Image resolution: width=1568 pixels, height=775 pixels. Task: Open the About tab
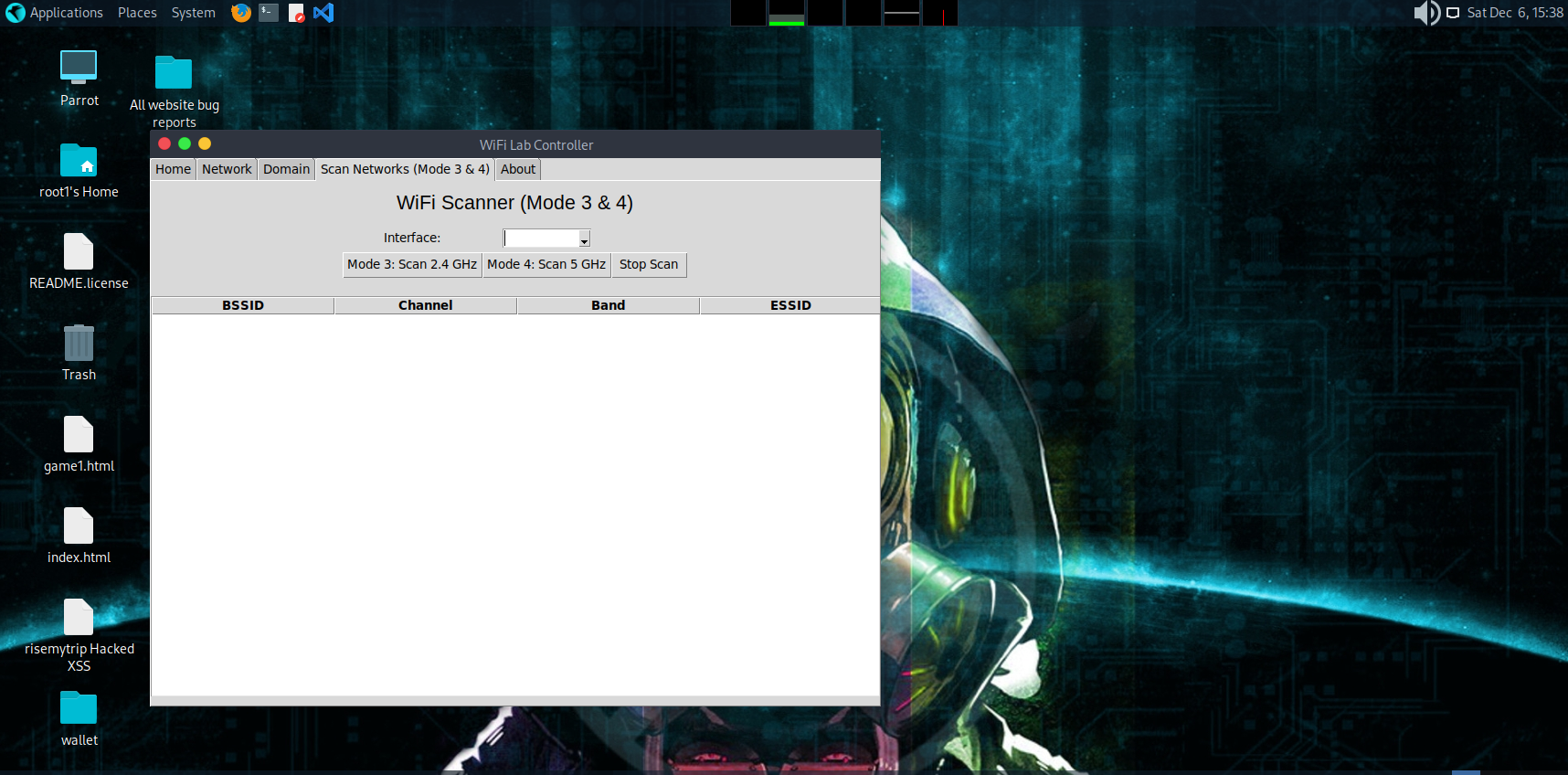click(x=518, y=169)
